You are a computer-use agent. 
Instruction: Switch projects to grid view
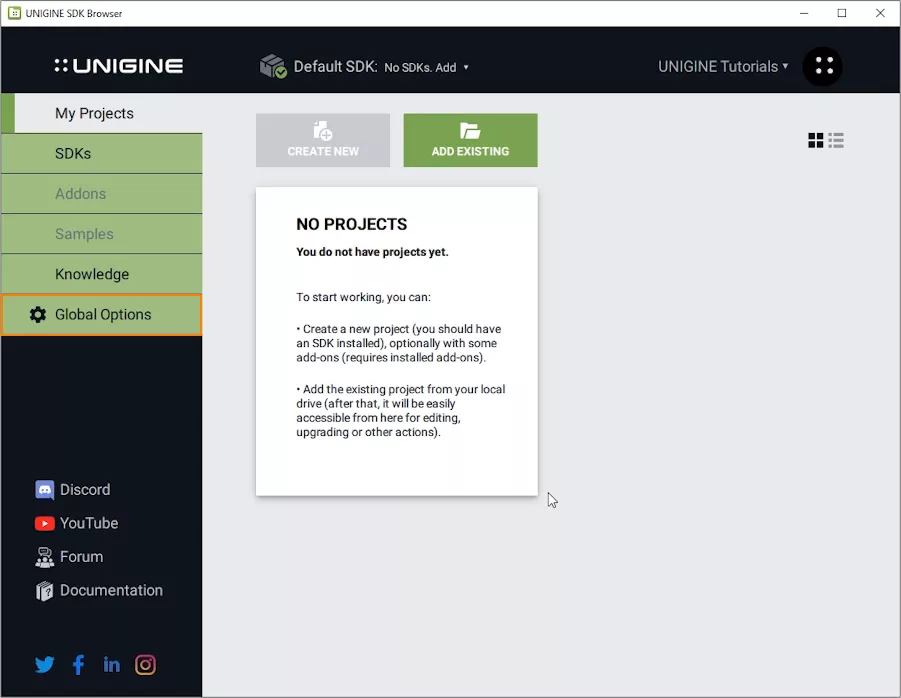815,140
